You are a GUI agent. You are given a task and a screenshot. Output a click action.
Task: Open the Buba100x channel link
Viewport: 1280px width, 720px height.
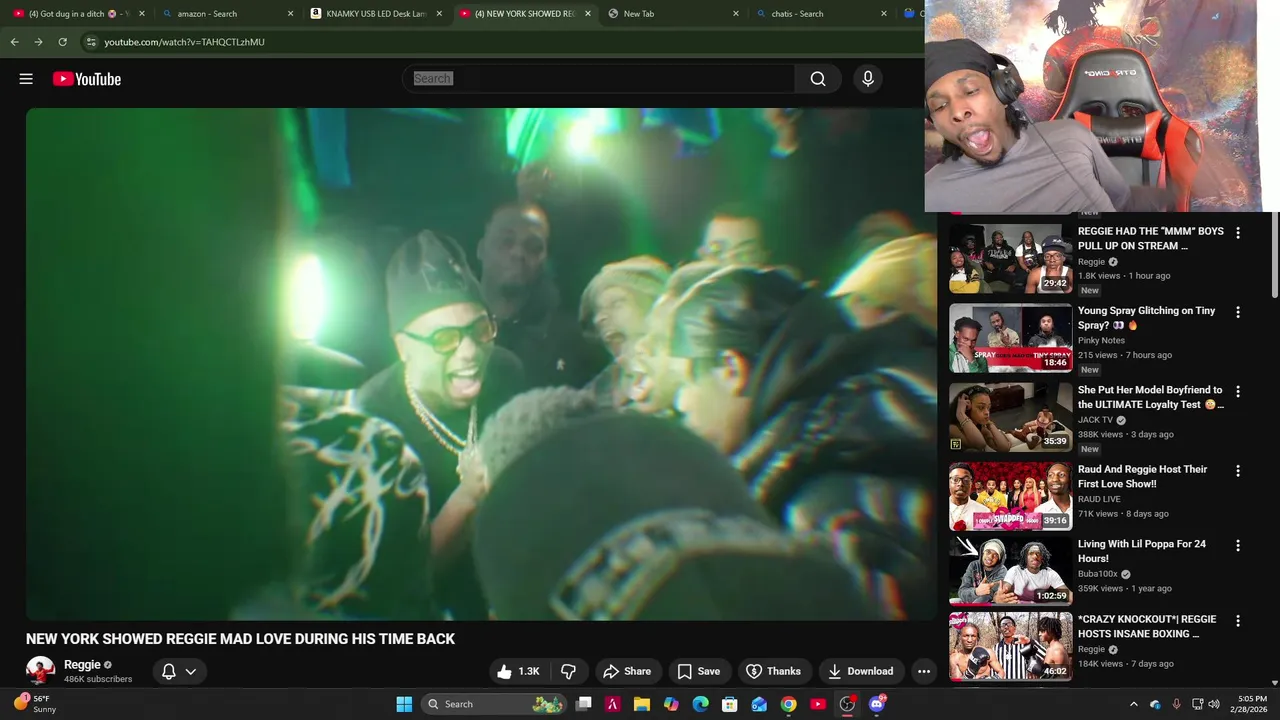(x=1097, y=574)
